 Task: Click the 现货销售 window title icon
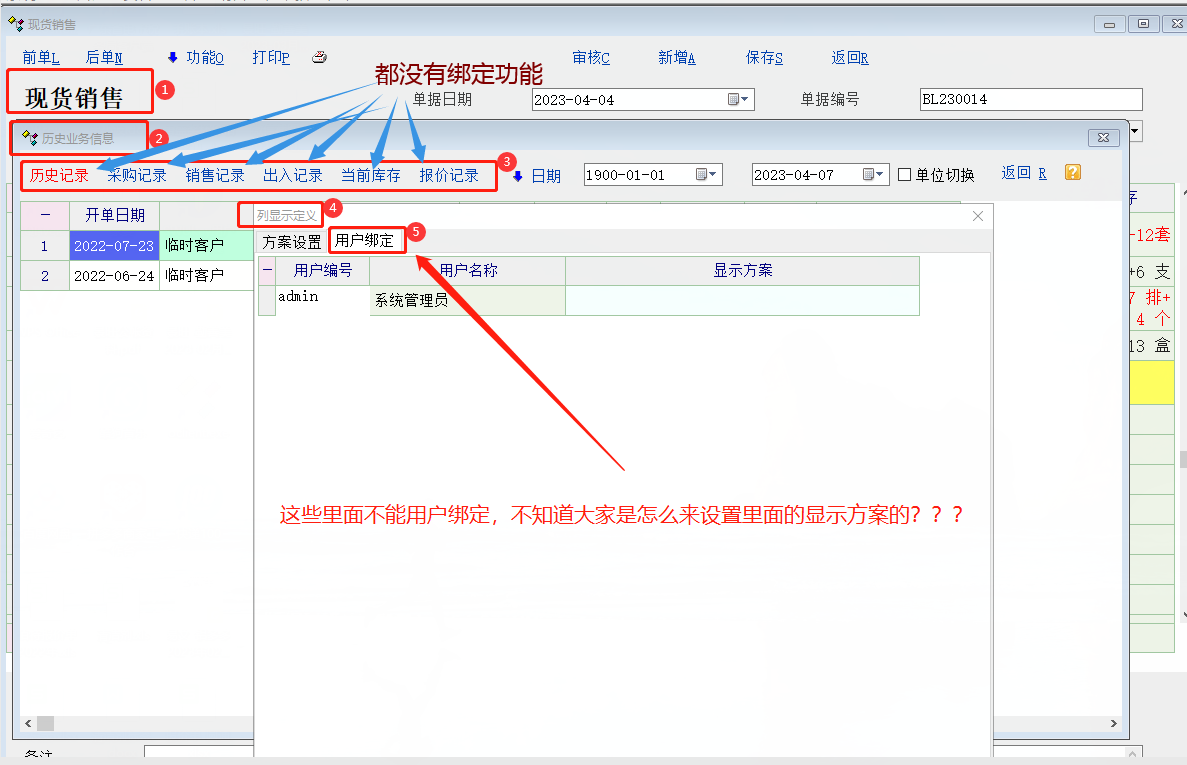pos(16,24)
